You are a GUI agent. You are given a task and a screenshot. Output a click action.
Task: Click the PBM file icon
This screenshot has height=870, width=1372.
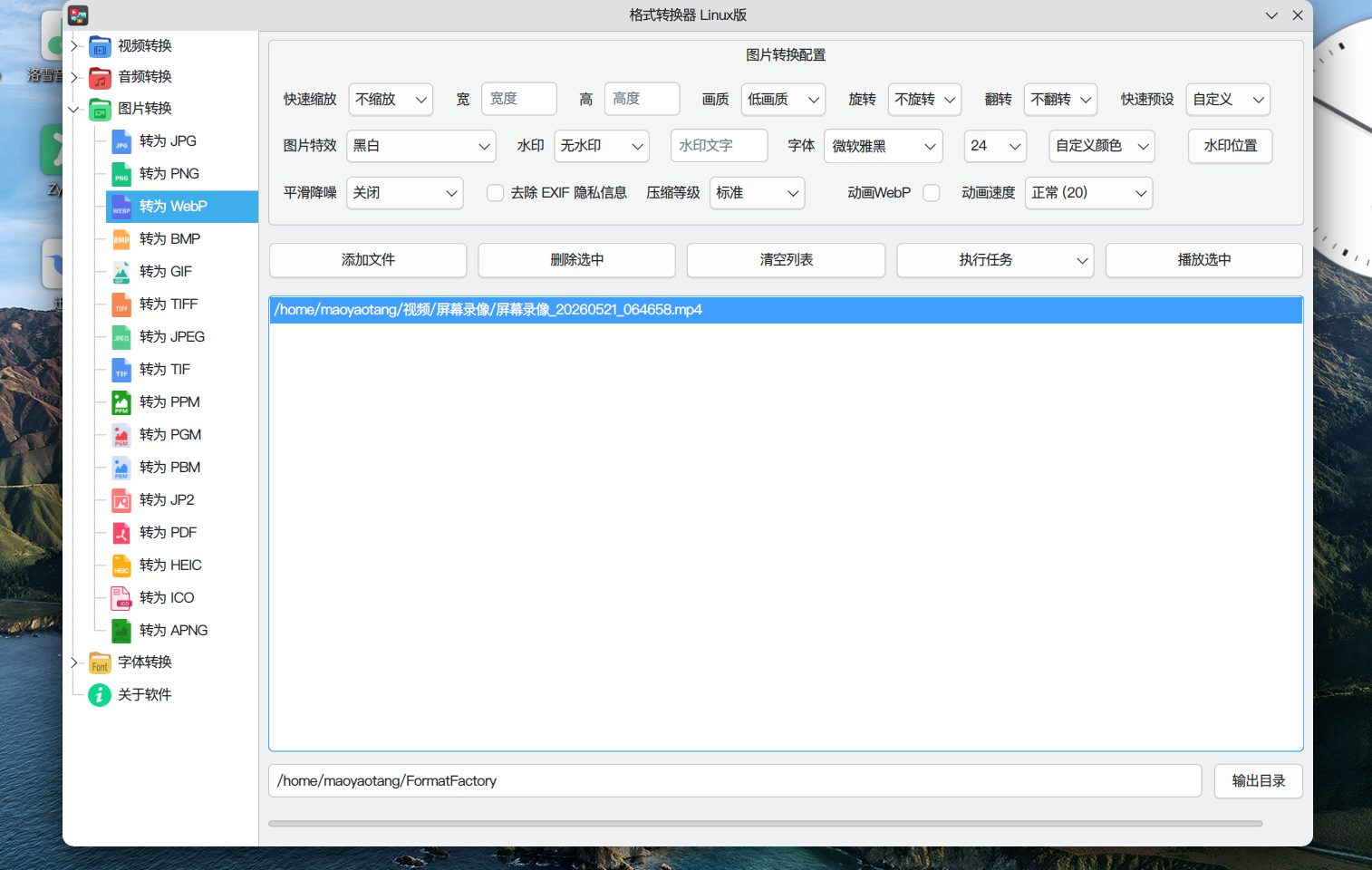coord(121,468)
